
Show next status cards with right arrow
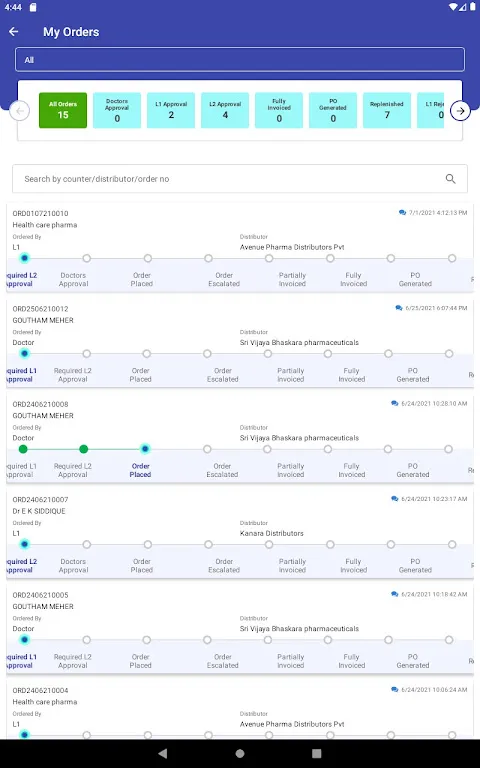[x=460, y=111]
